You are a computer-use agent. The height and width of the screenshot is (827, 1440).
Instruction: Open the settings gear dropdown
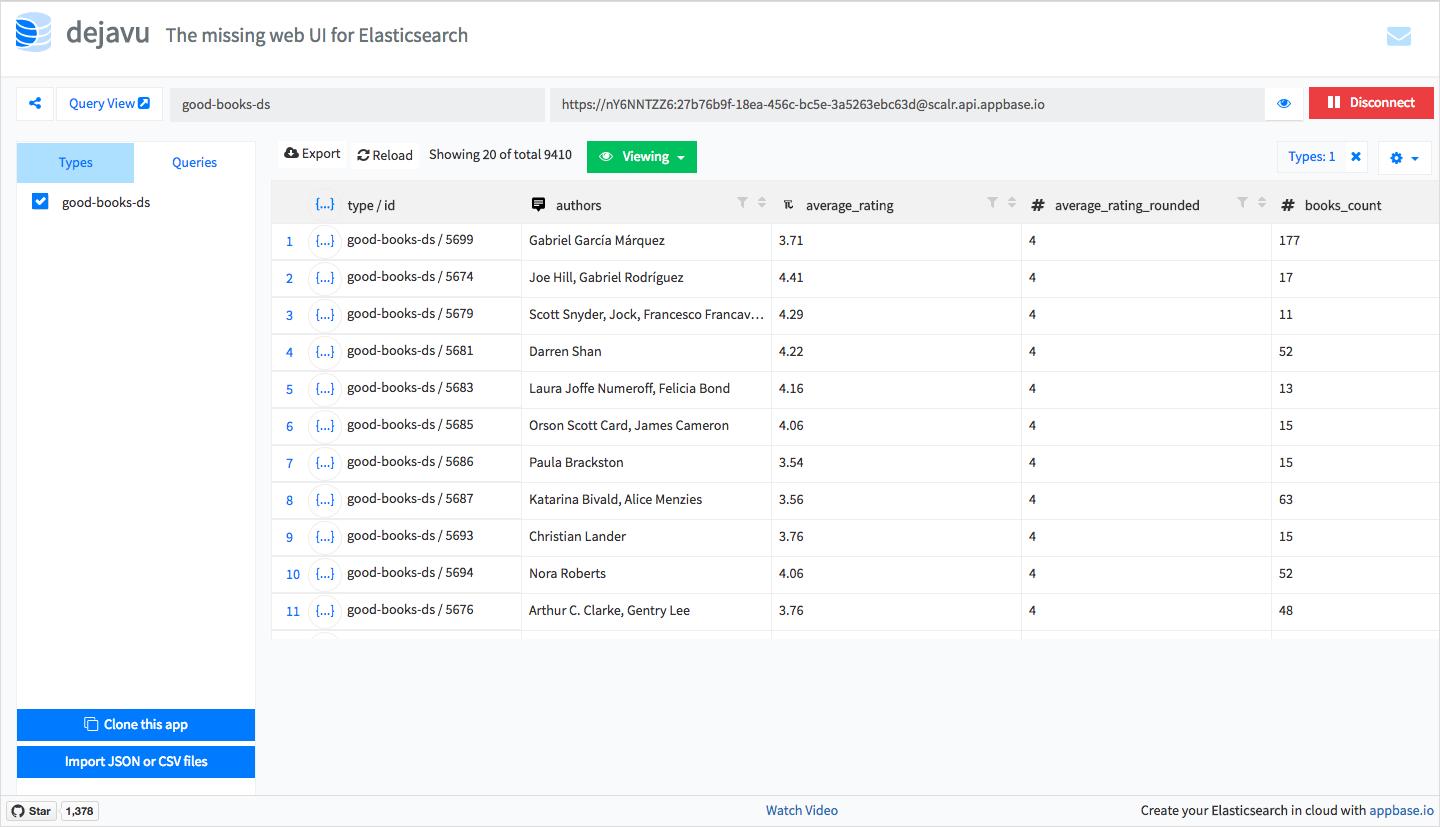tap(1404, 158)
